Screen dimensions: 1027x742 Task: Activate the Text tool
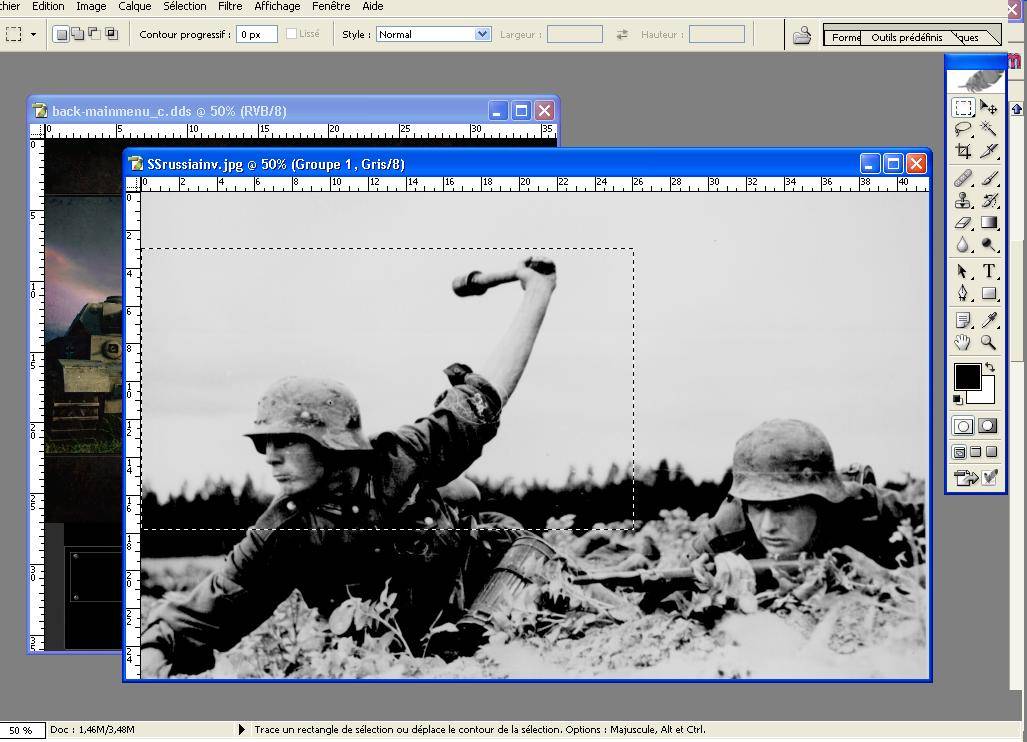pos(988,271)
